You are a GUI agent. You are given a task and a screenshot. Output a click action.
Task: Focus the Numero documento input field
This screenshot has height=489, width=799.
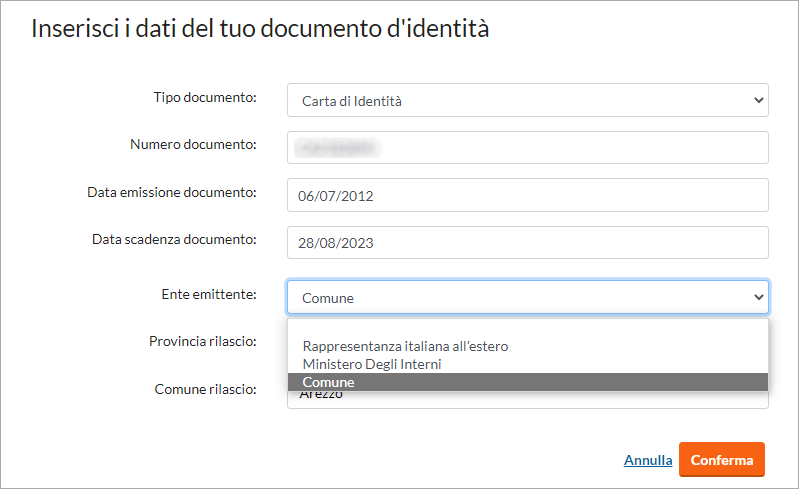coord(527,148)
